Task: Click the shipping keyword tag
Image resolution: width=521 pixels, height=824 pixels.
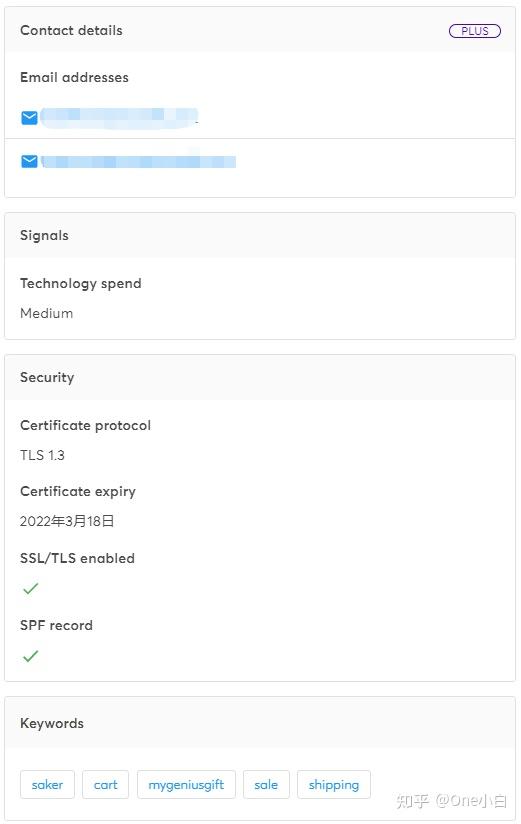Action: click(x=334, y=785)
